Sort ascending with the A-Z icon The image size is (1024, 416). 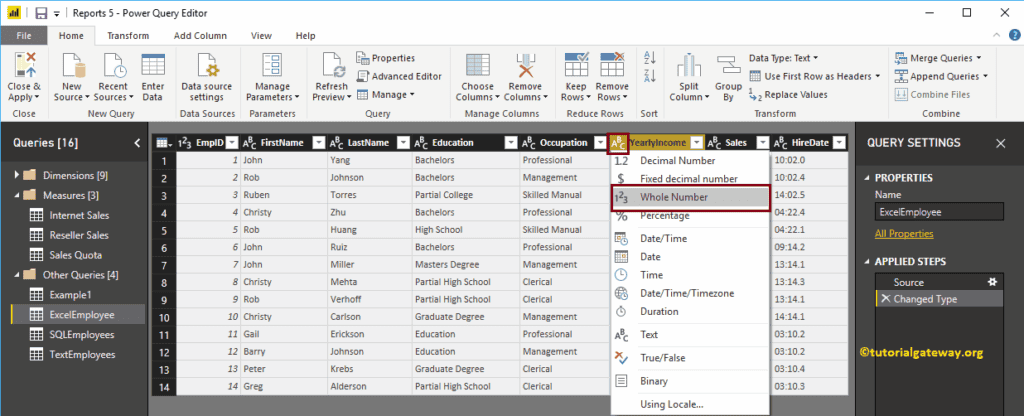coord(649,57)
